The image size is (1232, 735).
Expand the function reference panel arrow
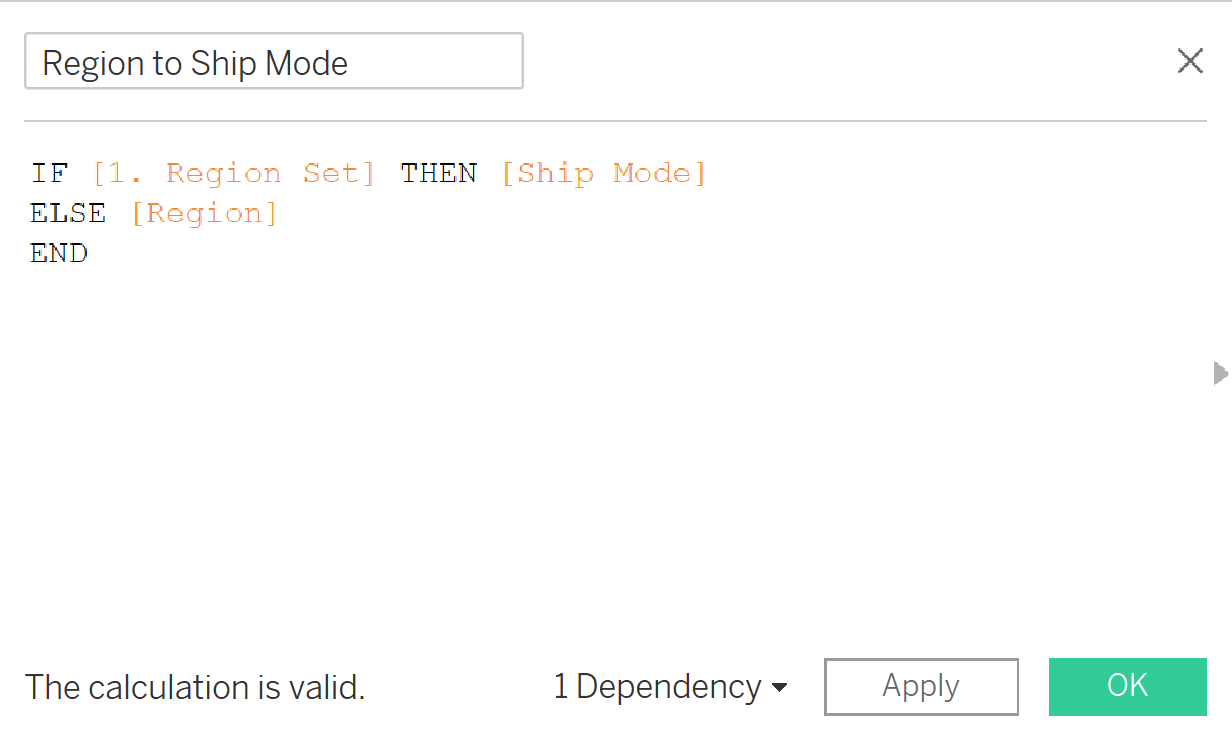[x=1220, y=374]
